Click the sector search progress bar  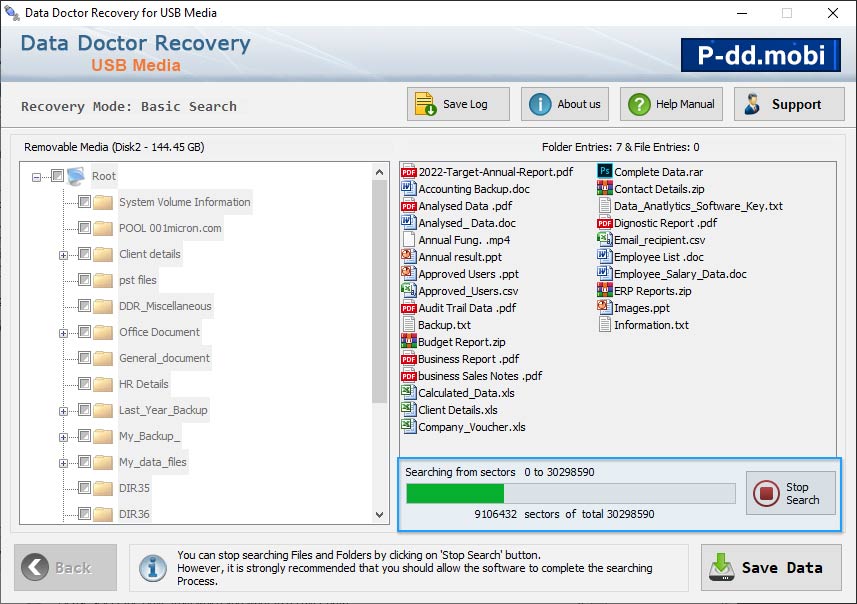pos(571,493)
